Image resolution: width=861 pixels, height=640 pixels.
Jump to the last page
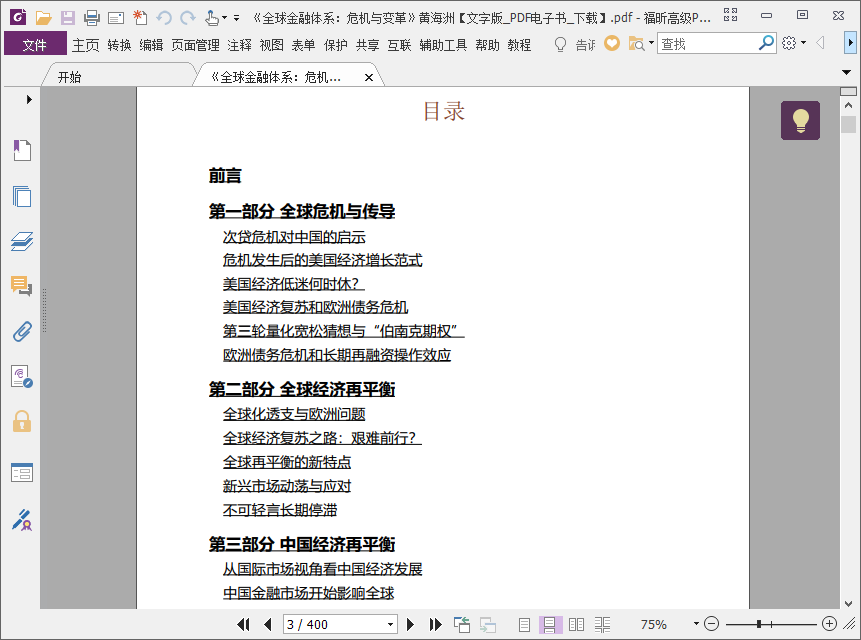point(435,624)
